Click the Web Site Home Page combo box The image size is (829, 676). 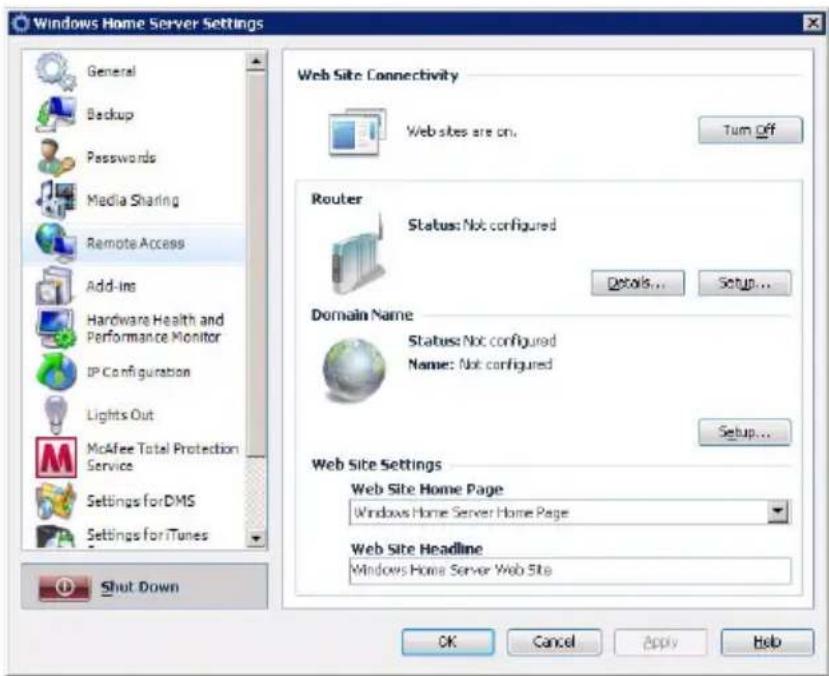click(570, 512)
